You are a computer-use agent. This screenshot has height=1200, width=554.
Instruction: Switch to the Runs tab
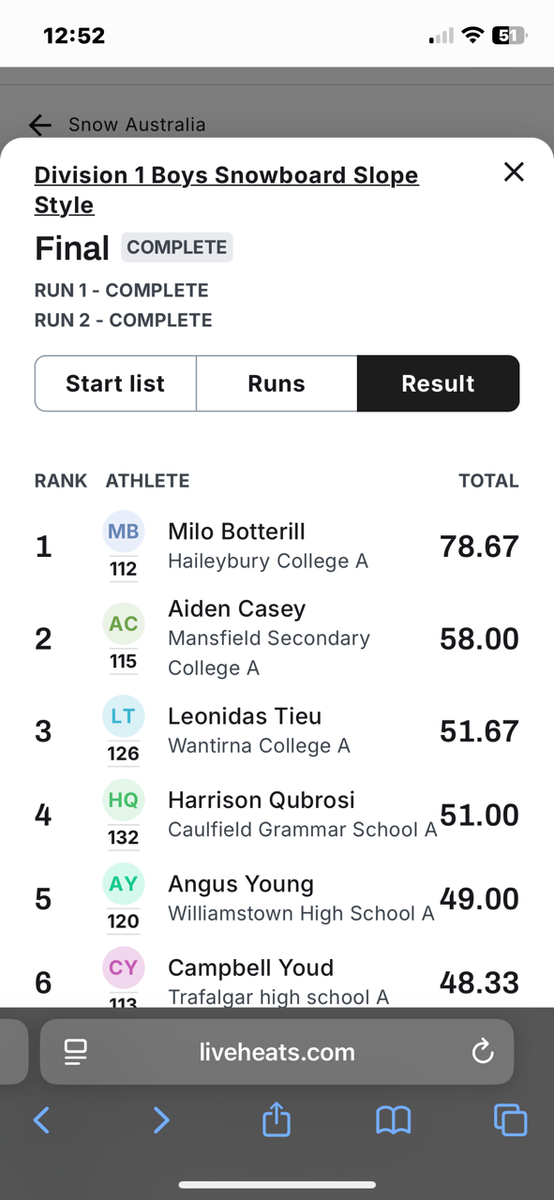coord(277,384)
